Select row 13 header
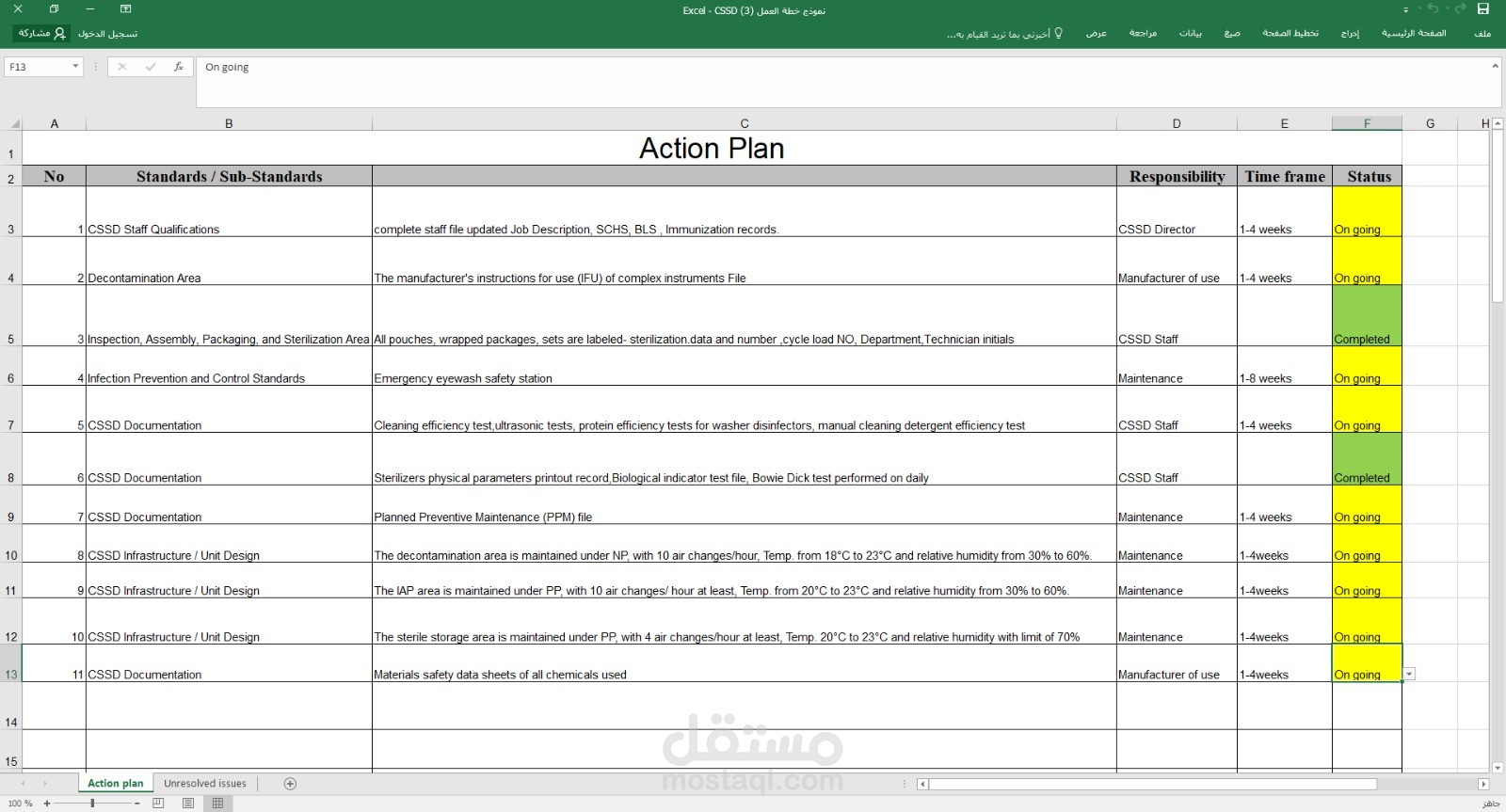Viewport: 1506px width, 812px height. pos(10,663)
